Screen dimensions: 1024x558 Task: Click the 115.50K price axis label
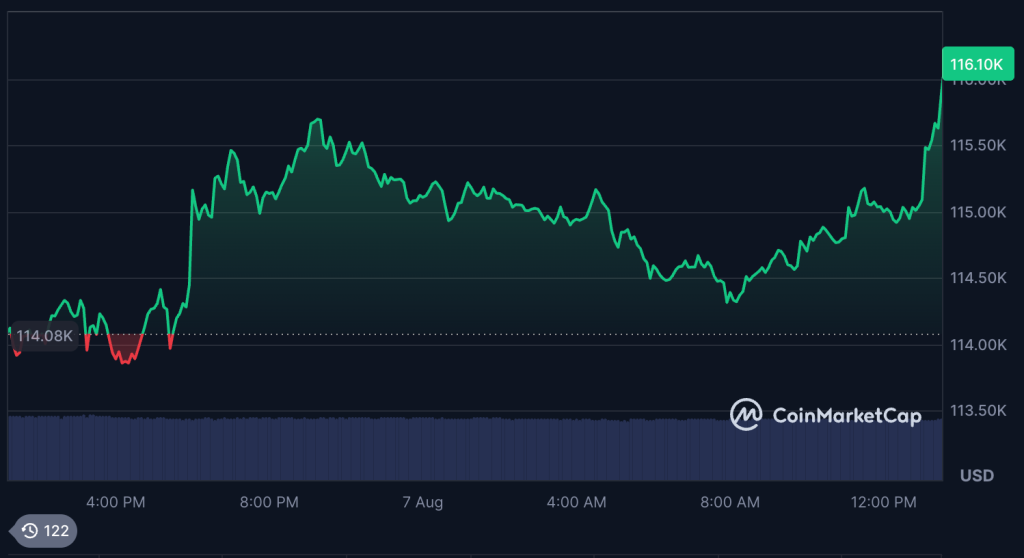click(x=977, y=146)
